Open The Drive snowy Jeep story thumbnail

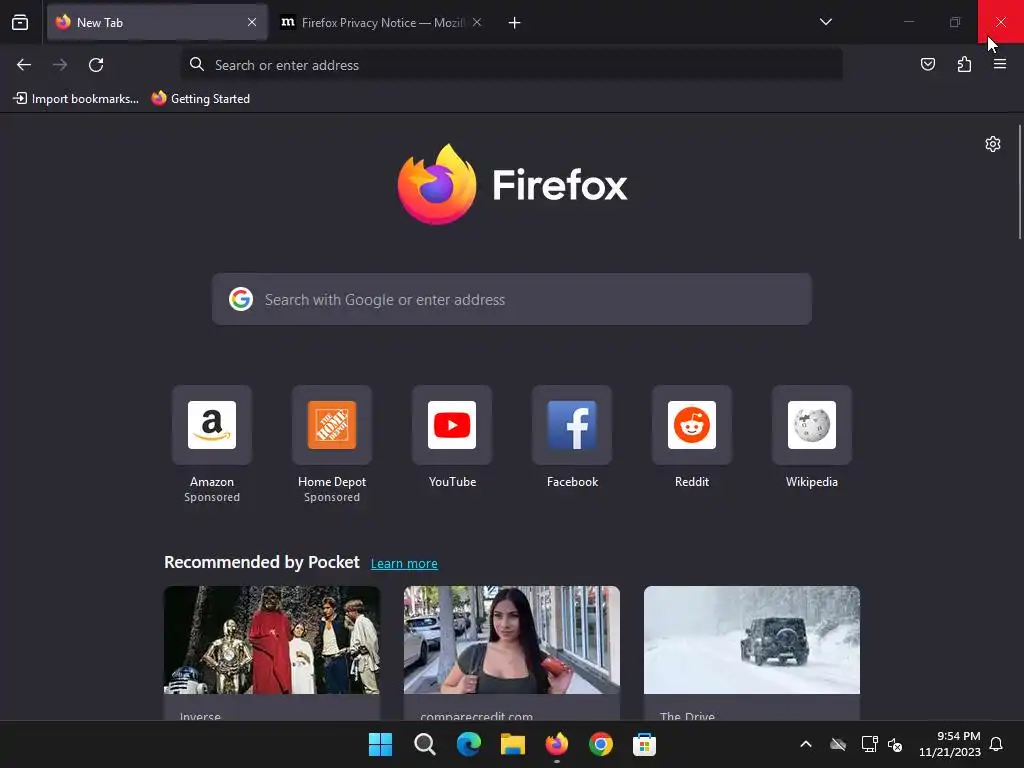tap(752, 640)
